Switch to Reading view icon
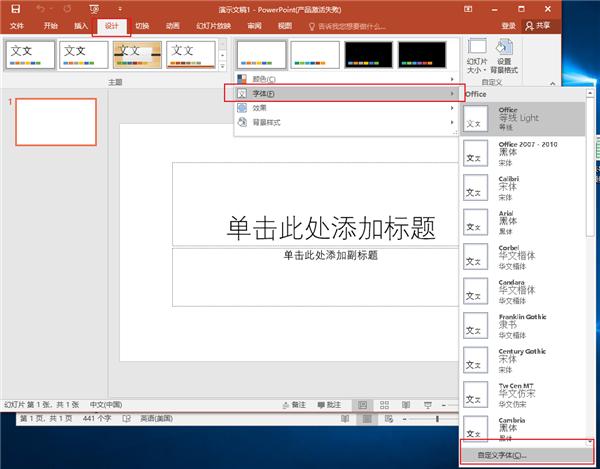Viewport: 600px width, 469px height. [x=406, y=405]
